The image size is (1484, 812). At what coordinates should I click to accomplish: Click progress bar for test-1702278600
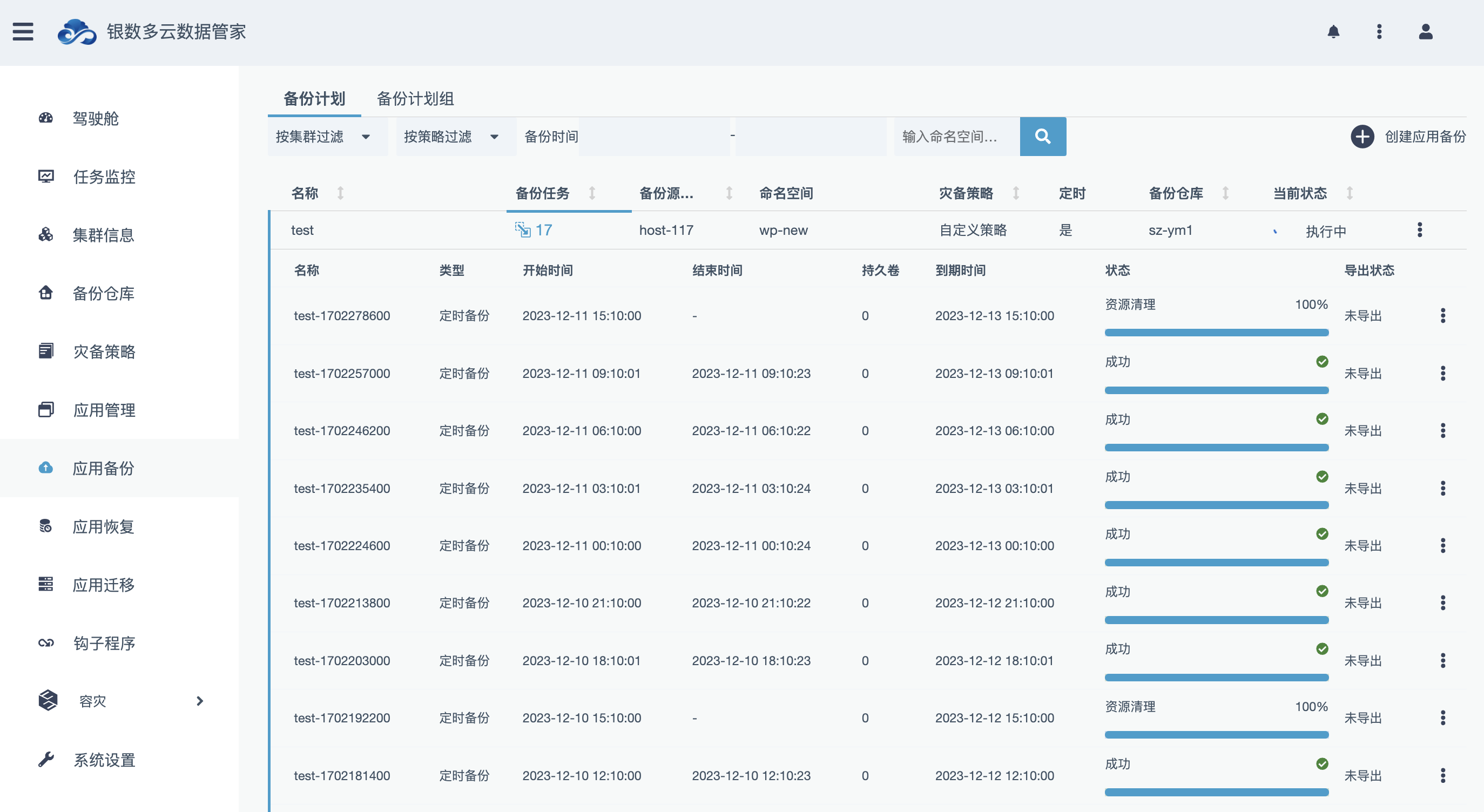(x=1216, y=332)
